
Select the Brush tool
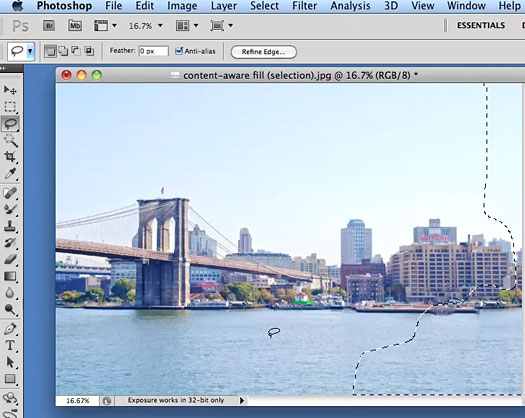pos(10,209)
